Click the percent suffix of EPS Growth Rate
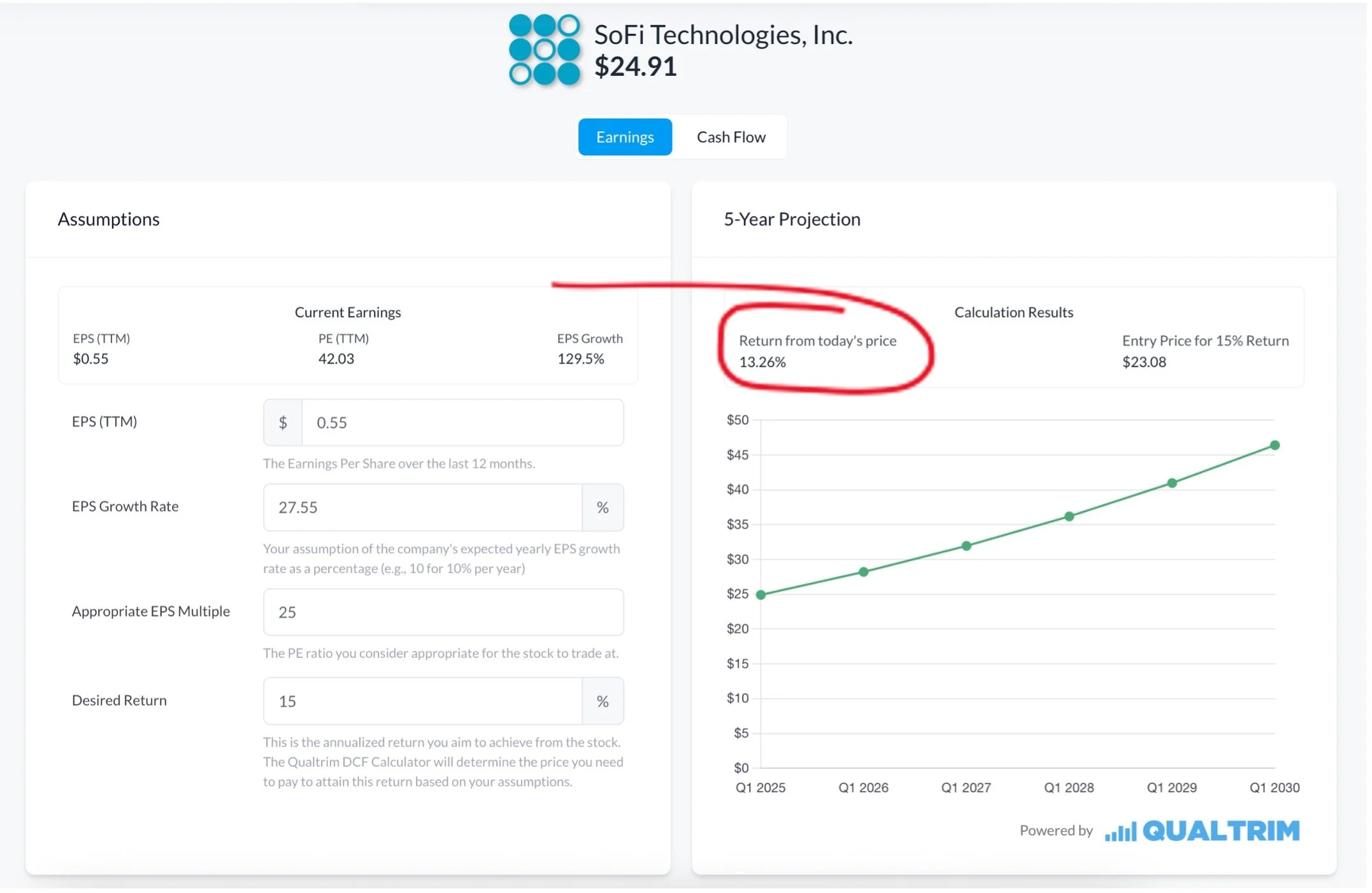This screenshot has height=893, width=1372. [x=603, y=508]
